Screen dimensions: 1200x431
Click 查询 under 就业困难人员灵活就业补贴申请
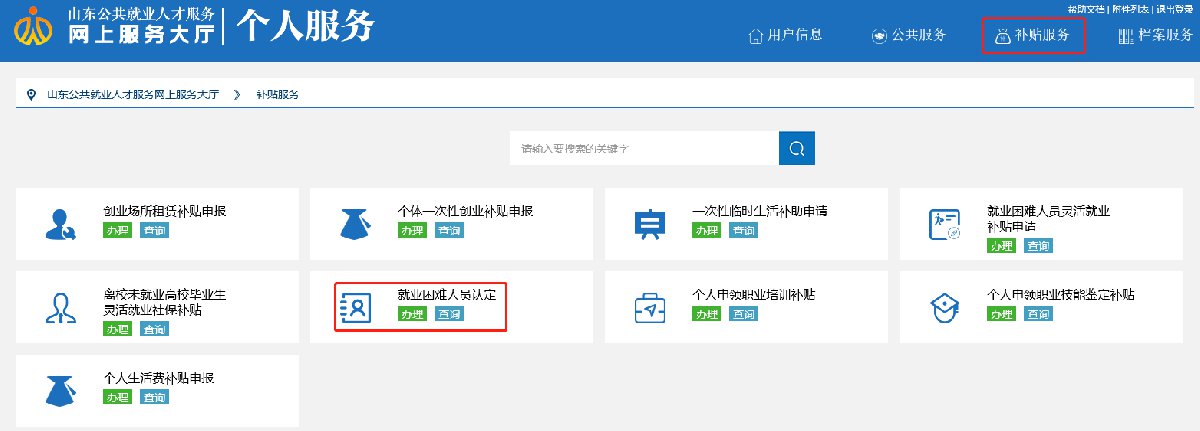[1038, 246]
